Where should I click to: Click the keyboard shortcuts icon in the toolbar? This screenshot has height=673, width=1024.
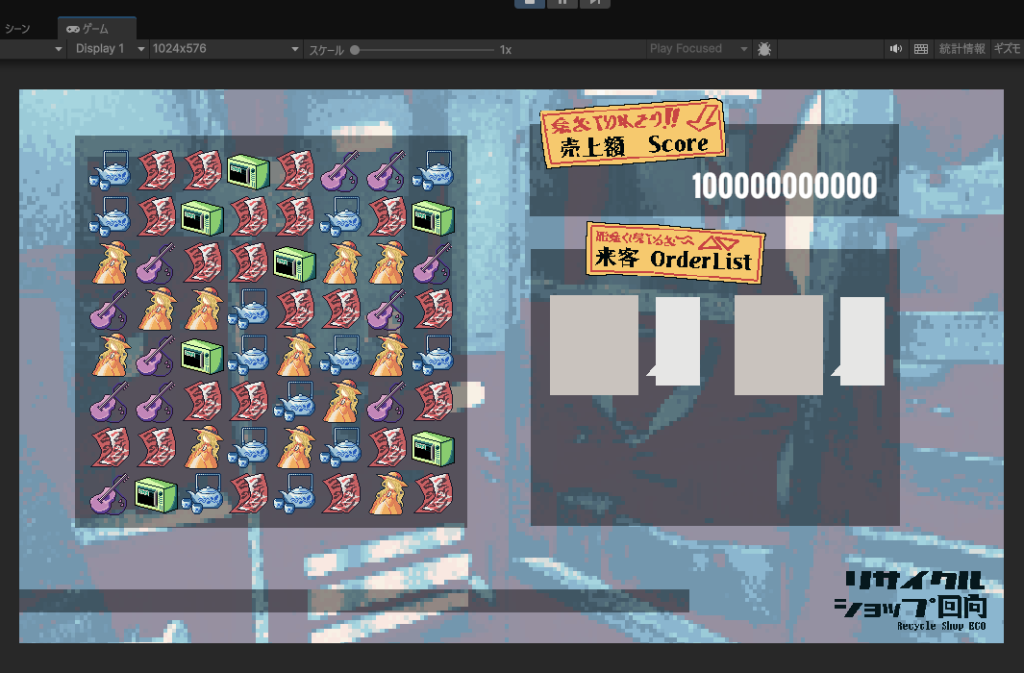pos(921,49)
